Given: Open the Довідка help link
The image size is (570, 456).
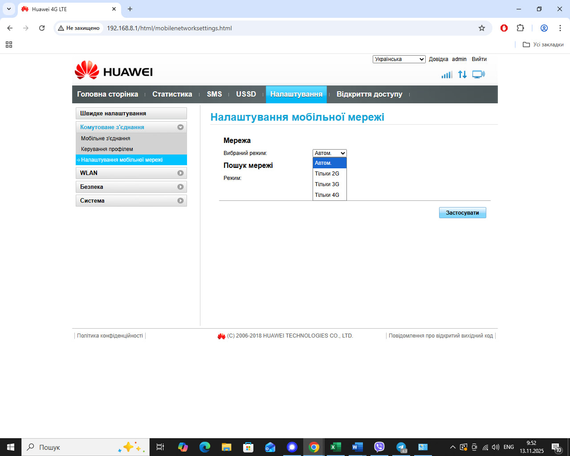Looking at the screenshot, I should pyautogui.click(x=438, y=59).
